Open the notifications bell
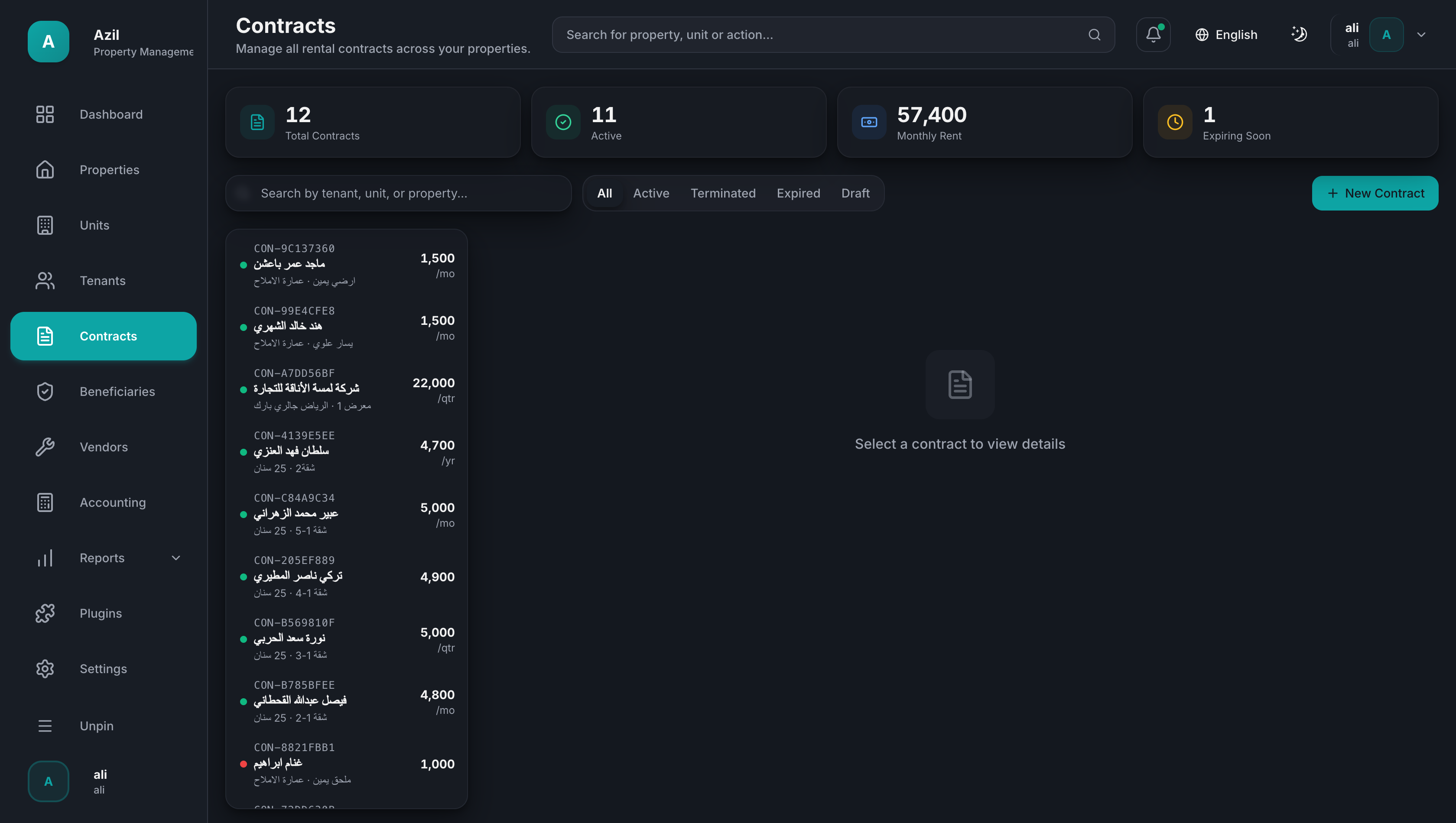The image size is (1456, 823). pos(1153,35)
